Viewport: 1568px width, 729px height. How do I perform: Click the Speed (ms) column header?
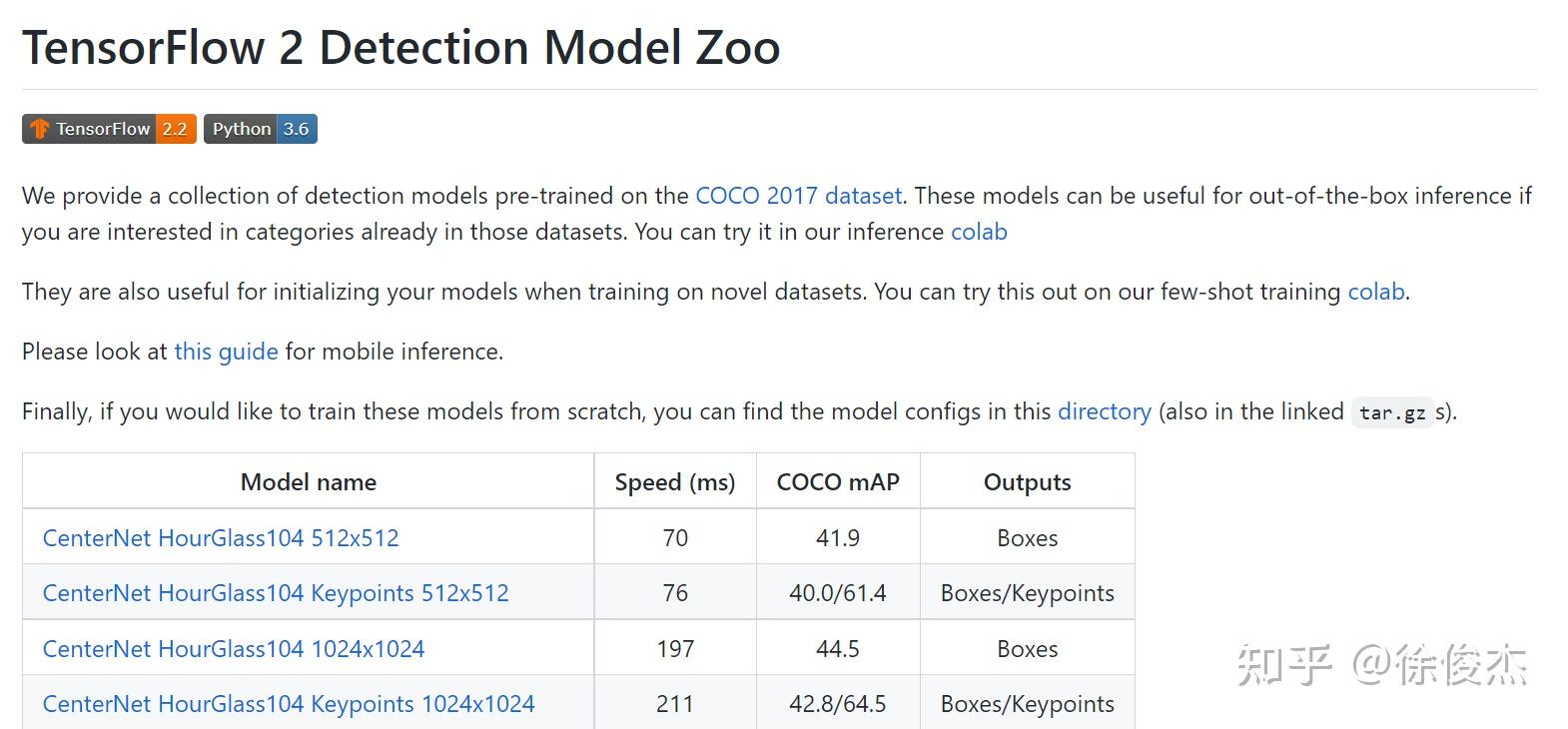tap(675, 482)
